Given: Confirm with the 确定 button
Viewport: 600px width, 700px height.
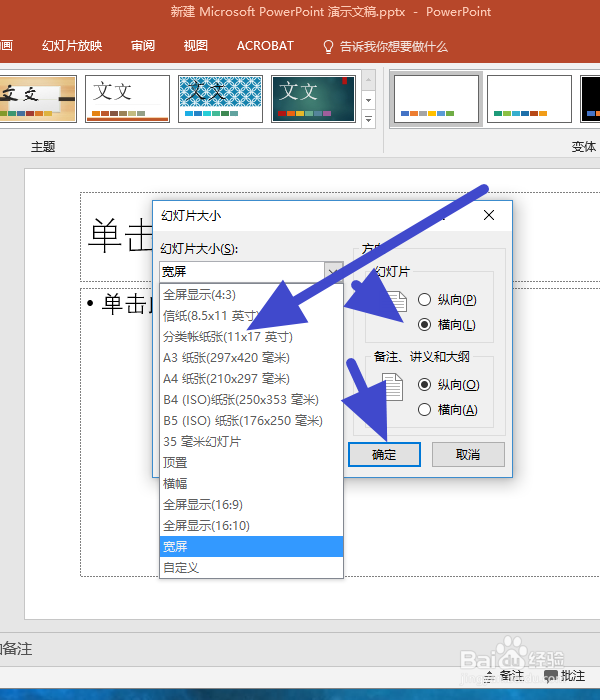Looking at the screenshot, I should click(x=384, y=454).
